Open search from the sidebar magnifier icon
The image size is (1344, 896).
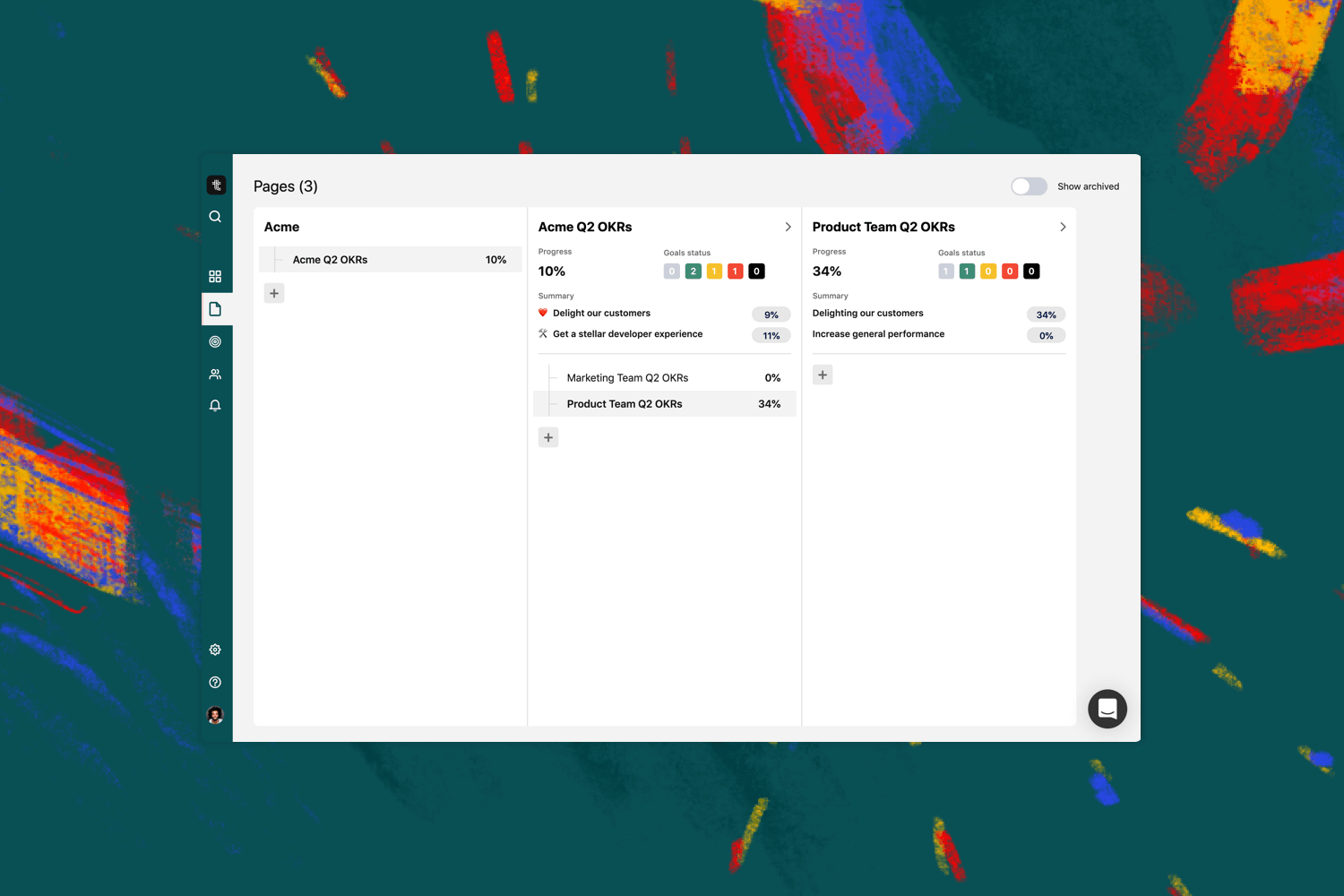tap(215, 217)
